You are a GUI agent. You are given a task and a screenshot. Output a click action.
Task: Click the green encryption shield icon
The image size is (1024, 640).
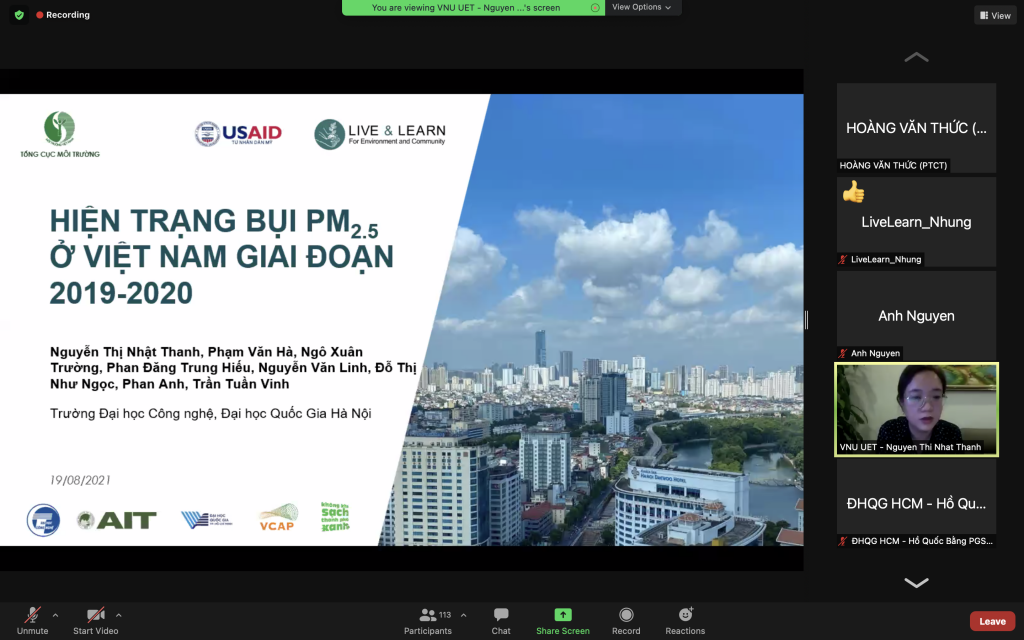coord(19,15)
